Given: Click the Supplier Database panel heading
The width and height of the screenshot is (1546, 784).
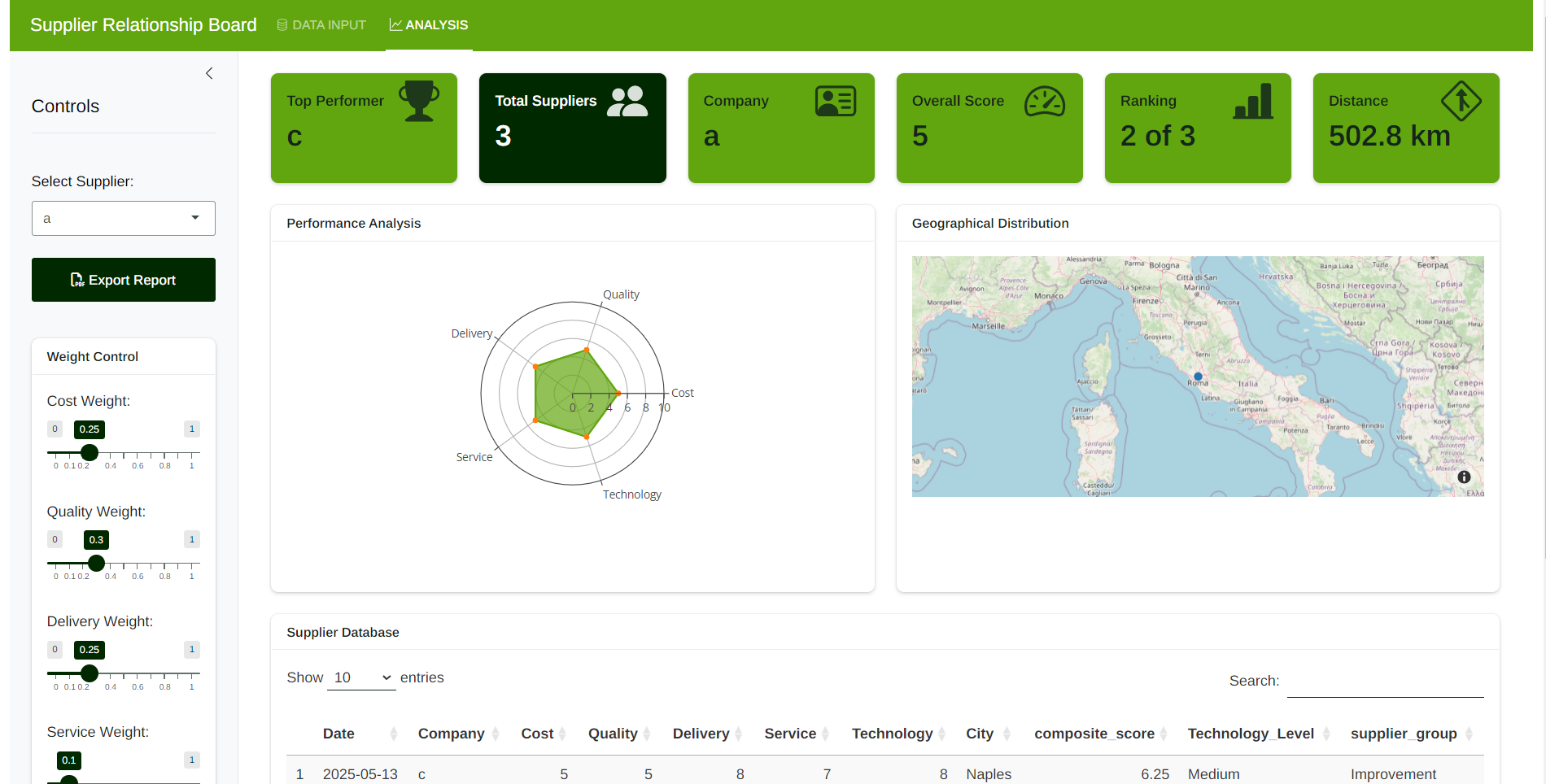Looking at the screenshot, I should click(x=343, y=632).
